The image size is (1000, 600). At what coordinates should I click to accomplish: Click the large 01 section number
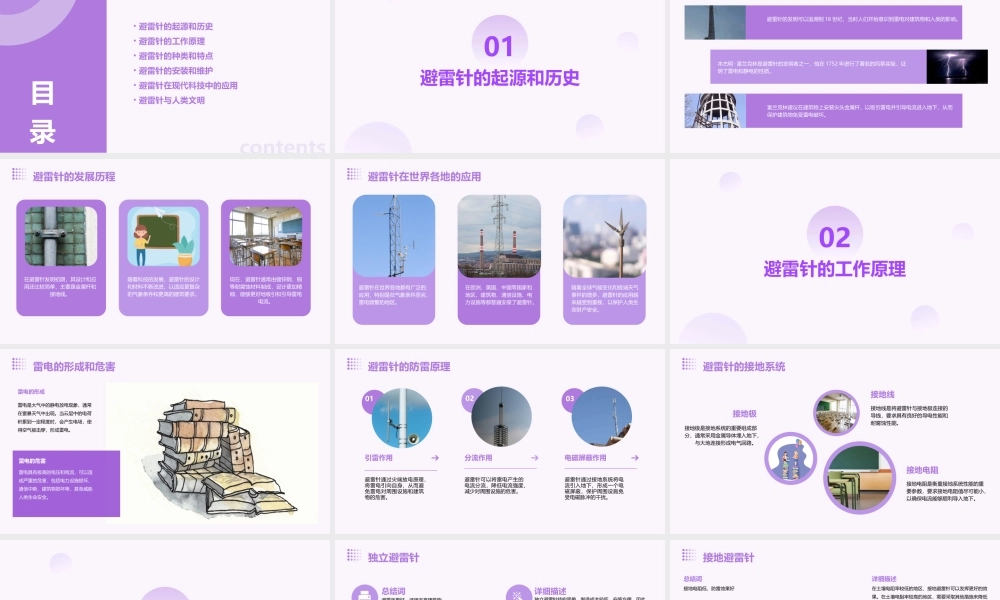pyautogui.click(x=499, y=46)
